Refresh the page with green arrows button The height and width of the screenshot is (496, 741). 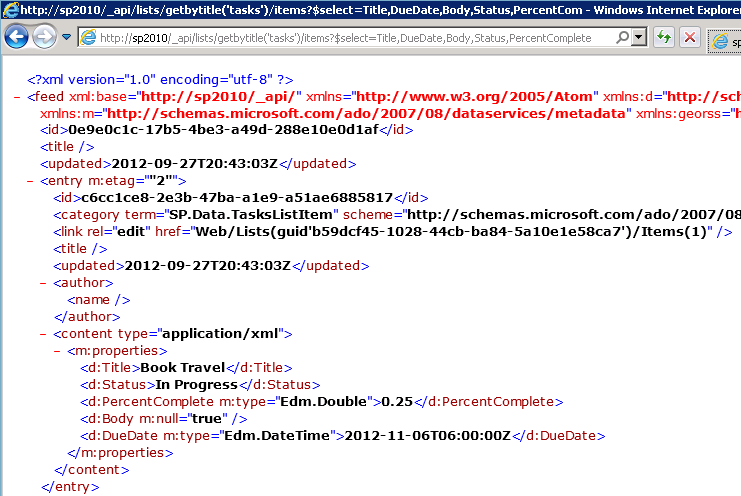click(x=663, y=37)
